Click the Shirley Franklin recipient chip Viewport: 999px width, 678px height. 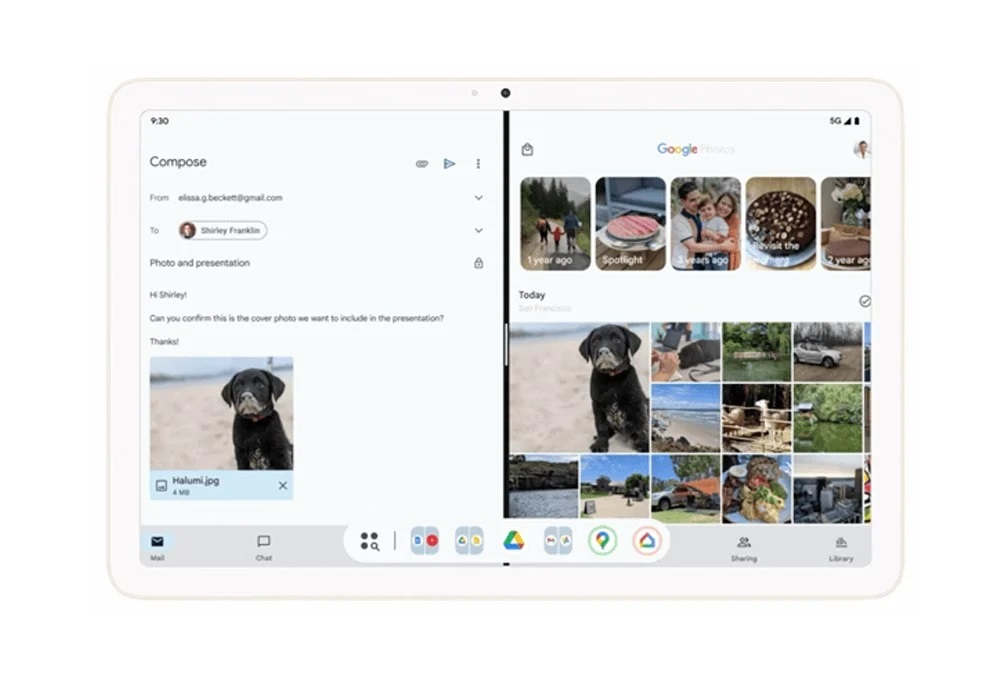[x=223, y=230]
